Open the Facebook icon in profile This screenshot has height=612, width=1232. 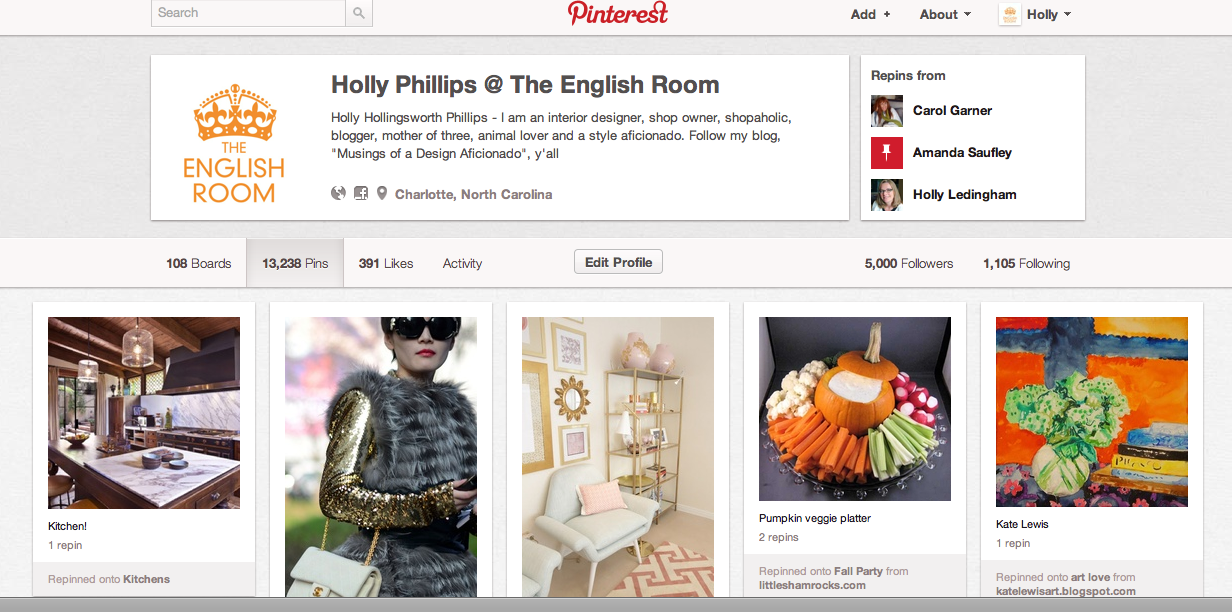pos(361,193)
